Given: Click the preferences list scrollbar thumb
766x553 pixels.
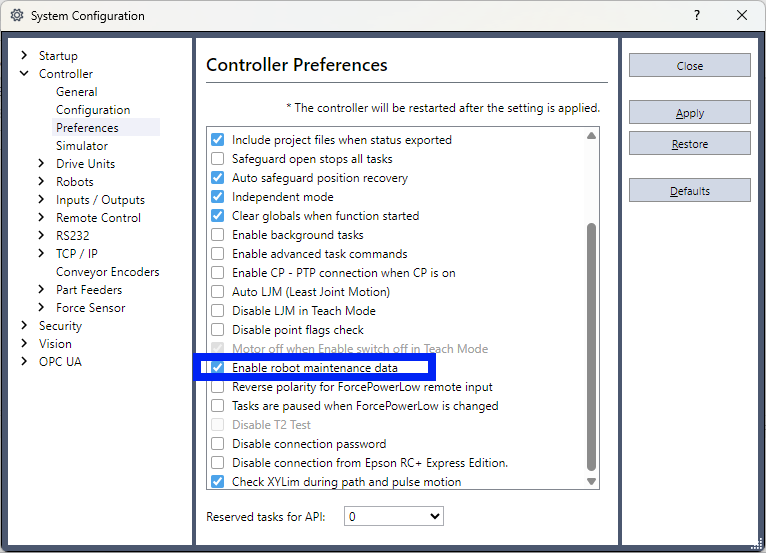Looking at the screenshot, I should point(591,347).
